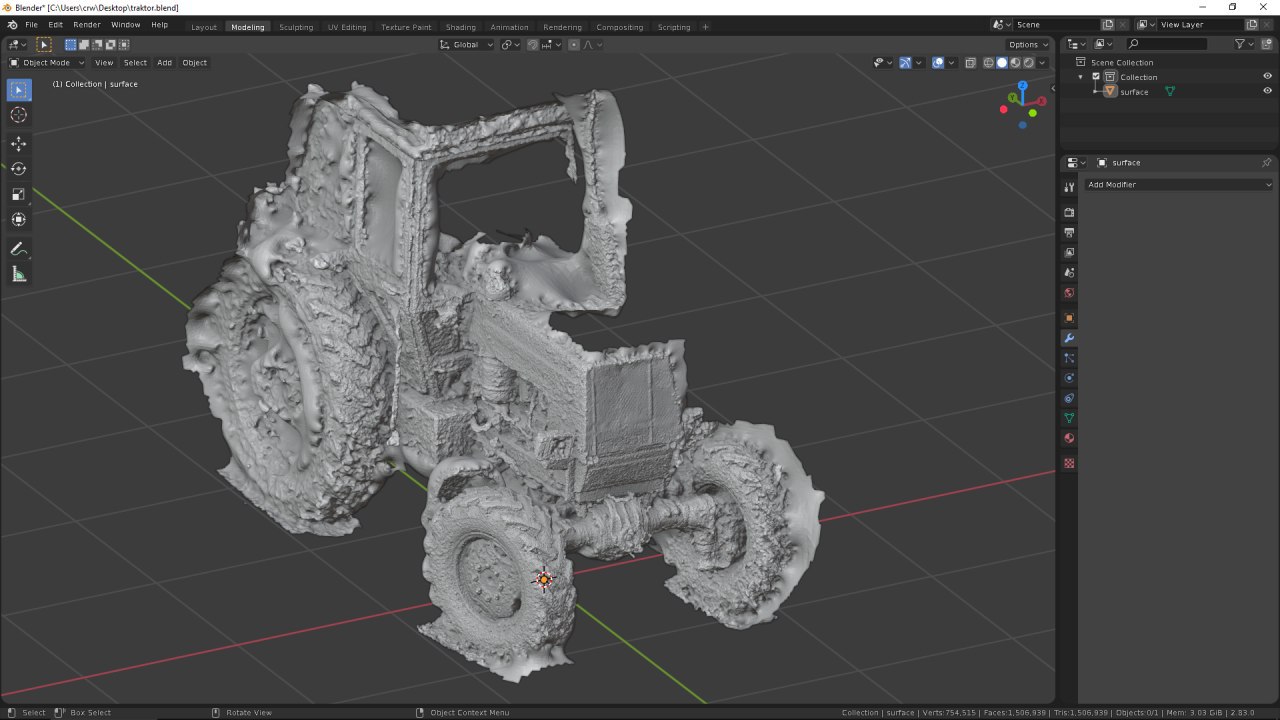Toggle the properties editor pin
The height and width of the screenshot is (720, 1280).
coord(1266,162)
